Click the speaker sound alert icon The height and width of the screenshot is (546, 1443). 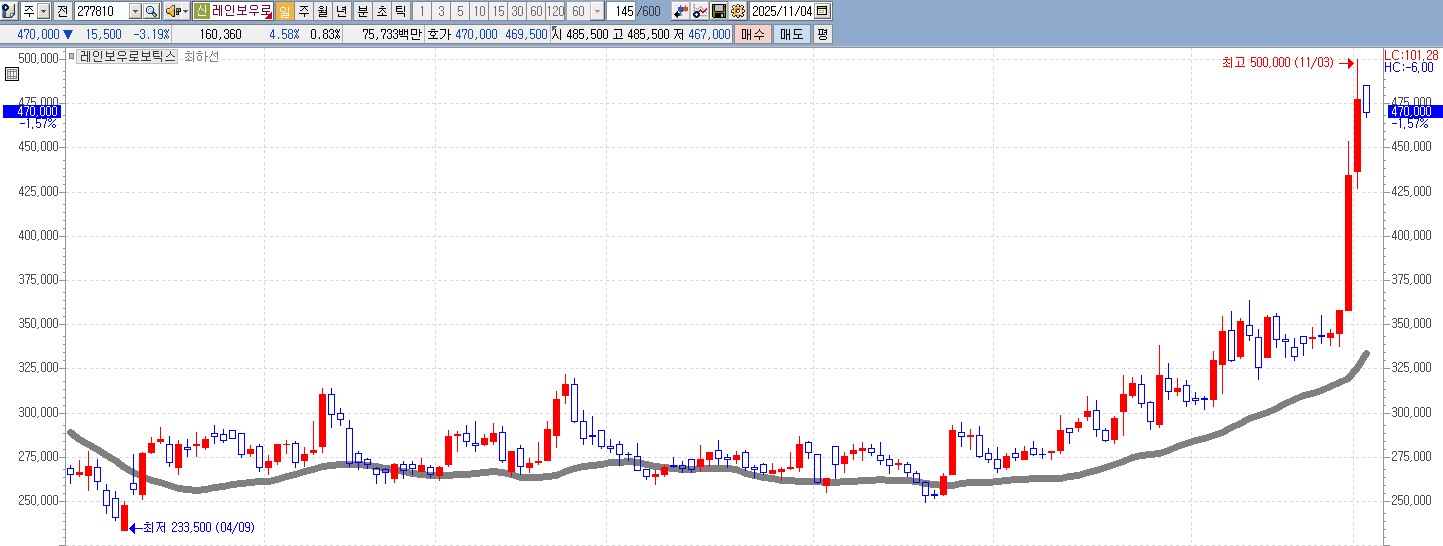click(x=173, y=11)
